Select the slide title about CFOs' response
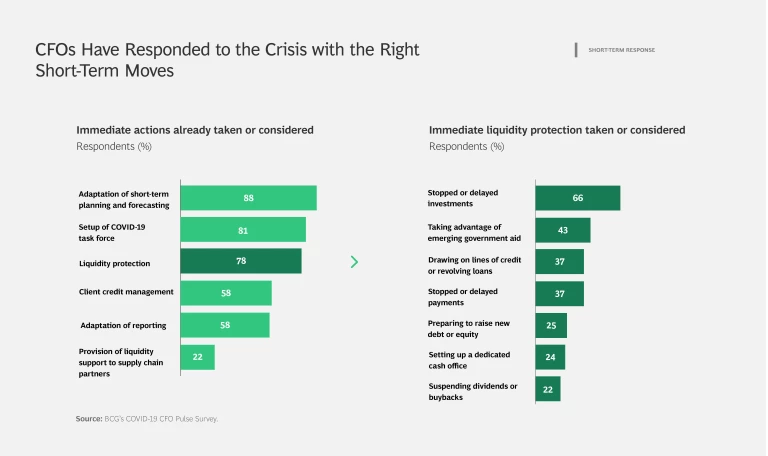The height and width of the screenshot is (456, 768). tap(227, 60)
